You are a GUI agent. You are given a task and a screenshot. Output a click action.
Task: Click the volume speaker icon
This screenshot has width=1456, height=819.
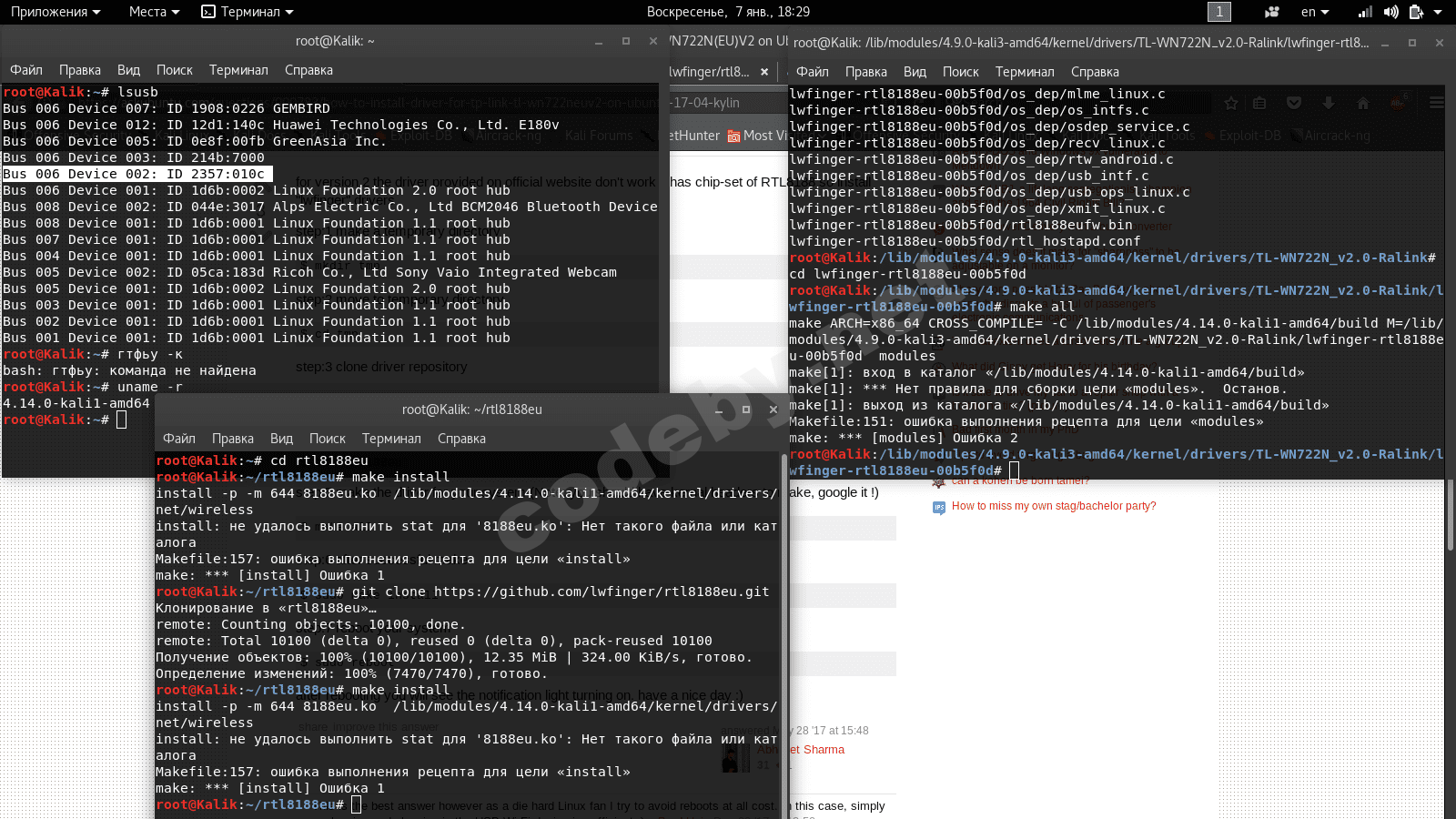[x=1390, y=12]
